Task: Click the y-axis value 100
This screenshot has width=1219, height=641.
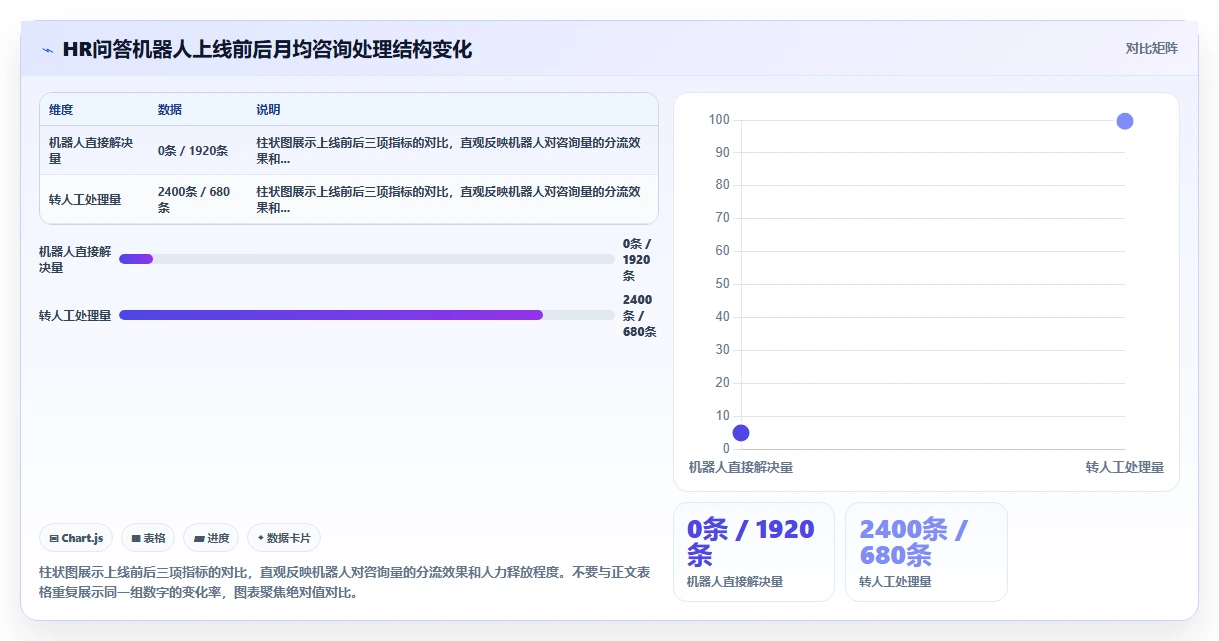Action: click(x=719, y=120)
